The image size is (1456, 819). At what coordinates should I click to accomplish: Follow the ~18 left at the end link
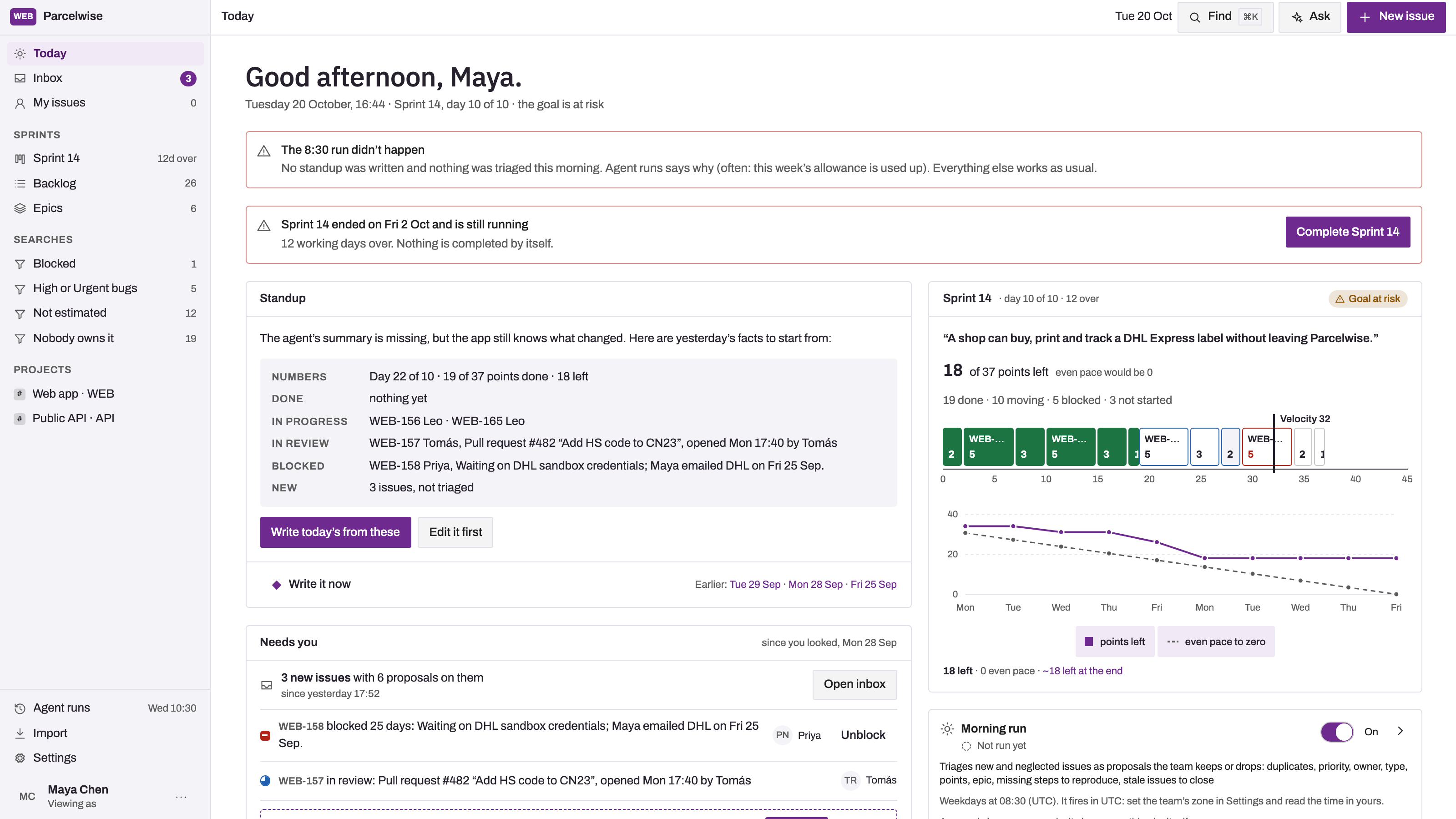pos(1082,671)
